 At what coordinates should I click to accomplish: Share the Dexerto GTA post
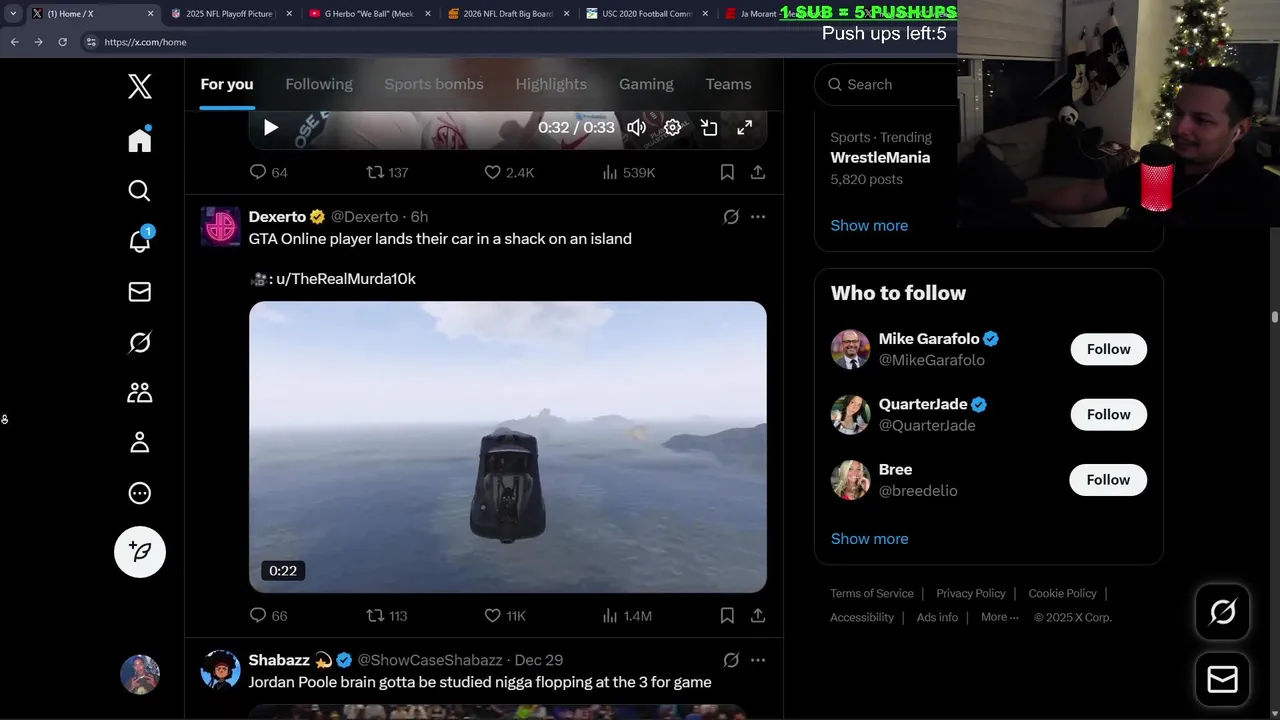coord(758,616)
